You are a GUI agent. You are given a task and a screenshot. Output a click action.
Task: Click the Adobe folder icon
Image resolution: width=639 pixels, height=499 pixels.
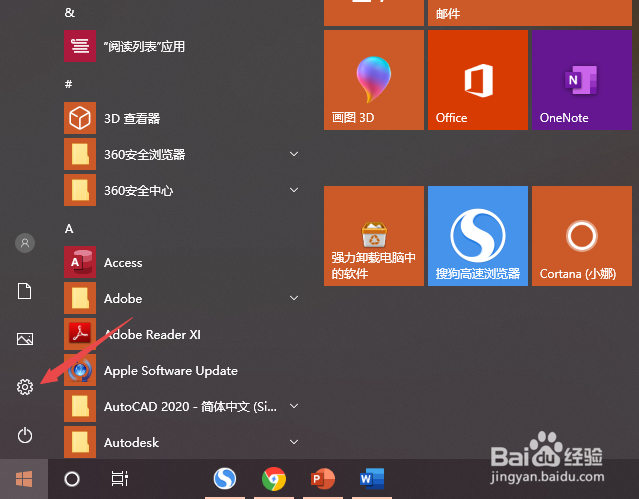[x=80, y=298]
